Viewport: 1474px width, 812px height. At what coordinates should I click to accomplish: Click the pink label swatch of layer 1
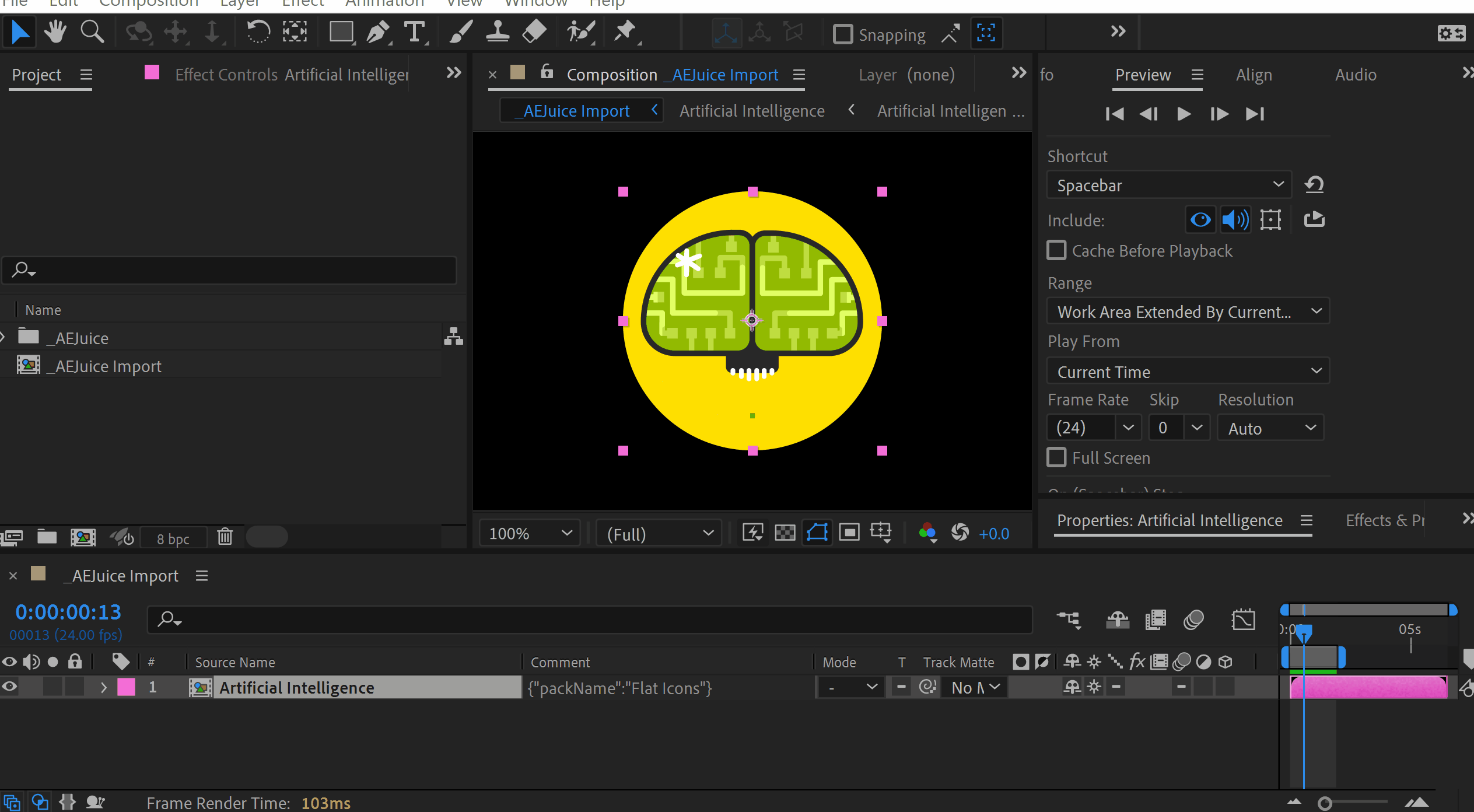(127, 687)
